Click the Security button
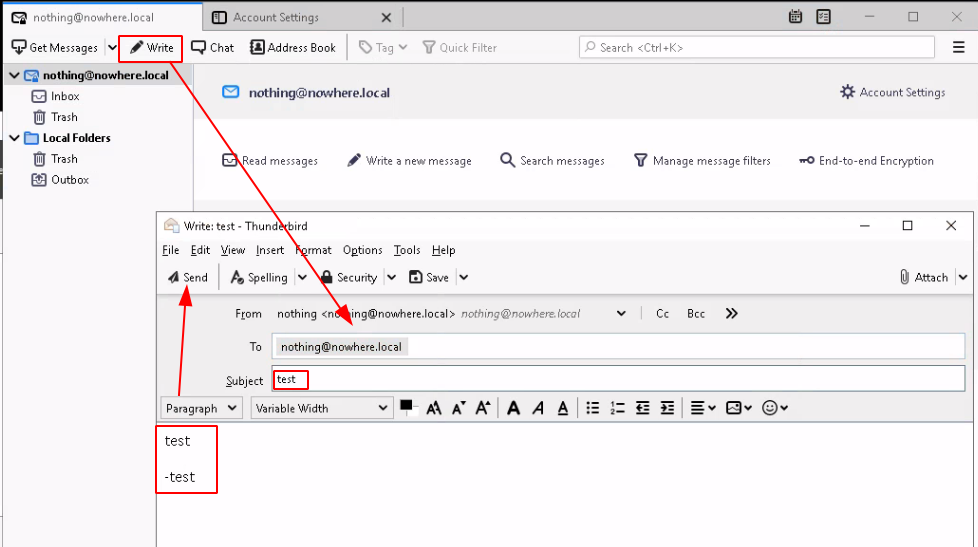This screenshot has width=978, height=547. click(349, 278)
